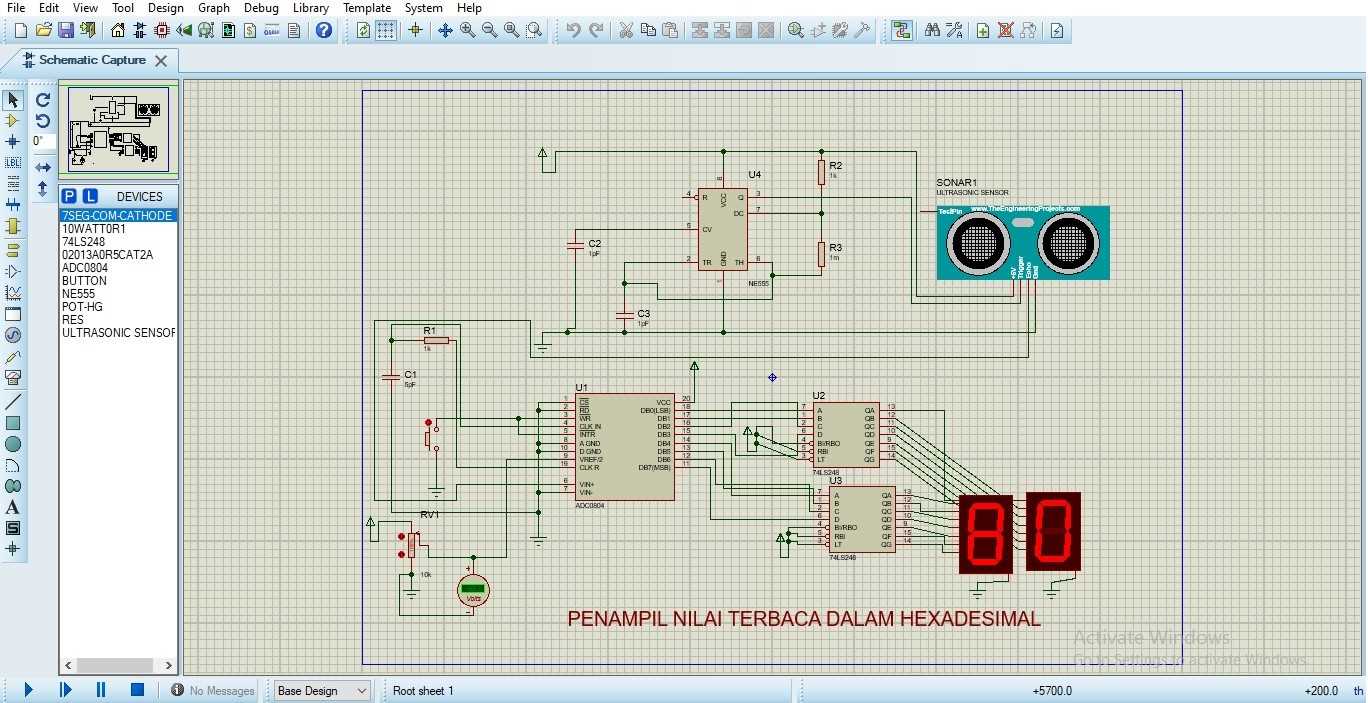The image size is (1368, 703).
Task: Click the Zoom In magnifier icon
Action: [x=468, y=30]
